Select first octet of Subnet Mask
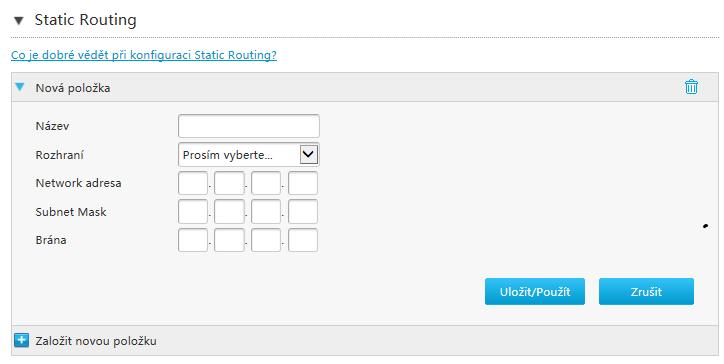Image resolution: width=724 pixels, height=364 pixels. click(193, 212)
